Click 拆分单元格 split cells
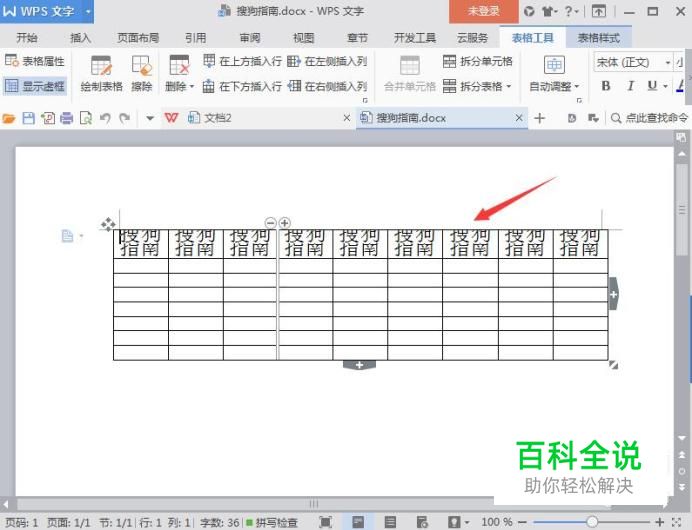Screen dimensions: 692x530 478,61
